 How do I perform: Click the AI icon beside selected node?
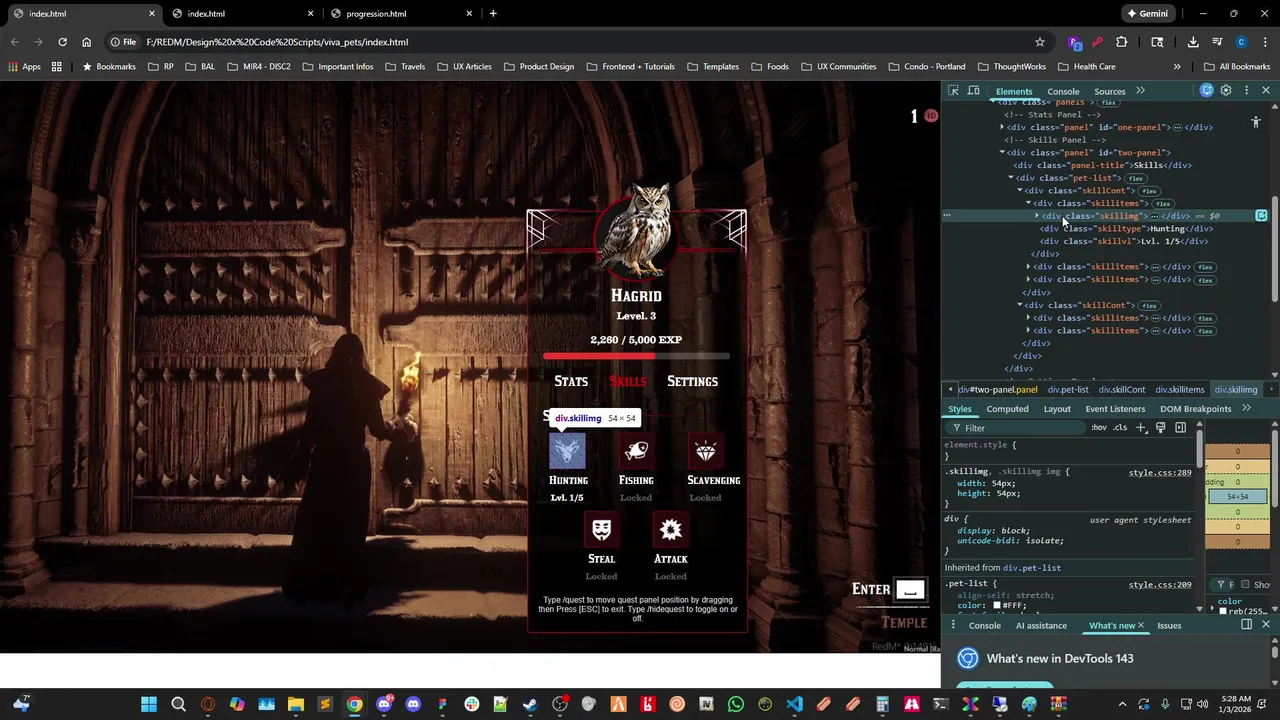point(1261,216)
